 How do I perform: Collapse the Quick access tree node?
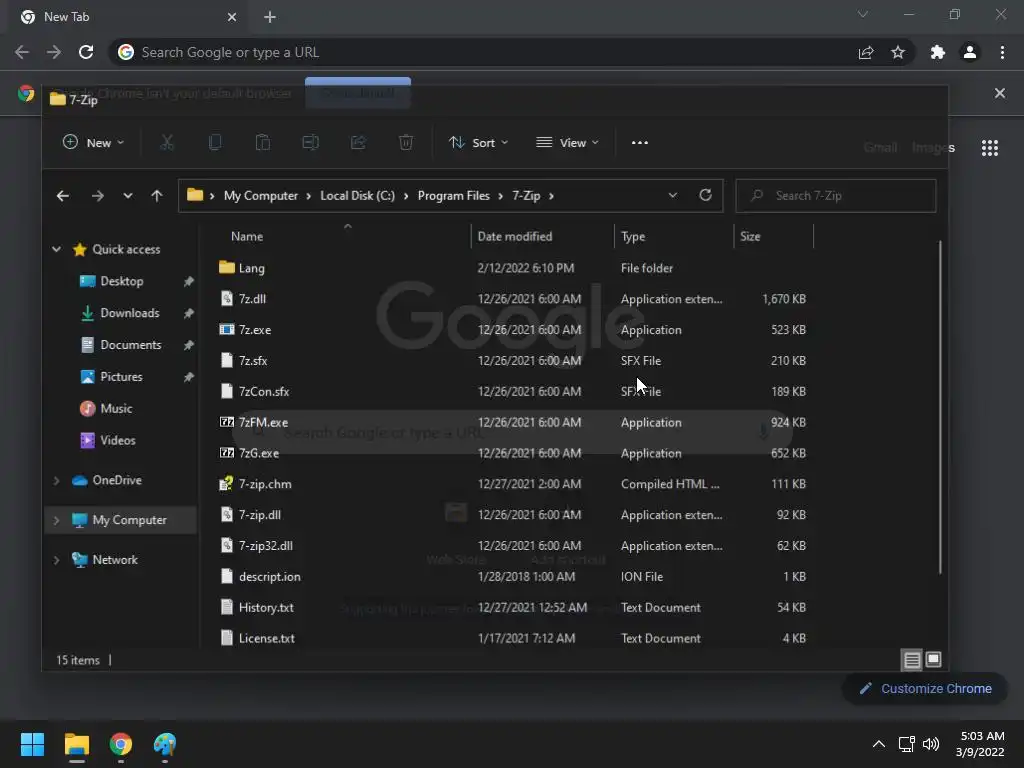pos(57,249)
